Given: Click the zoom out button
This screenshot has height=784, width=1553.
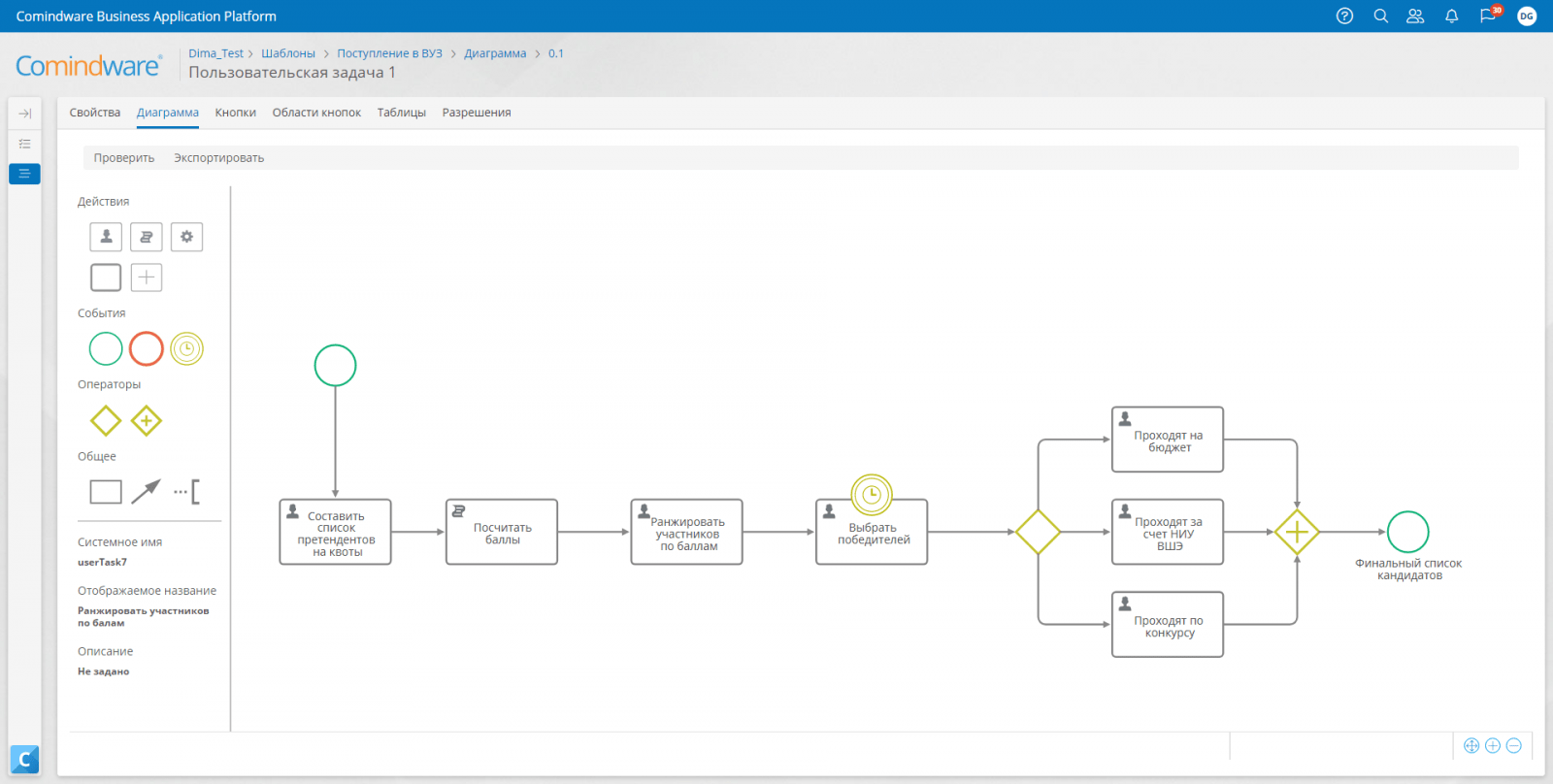Looking at the screenshot, I should pyautogui.click(x=1513, y=745).
